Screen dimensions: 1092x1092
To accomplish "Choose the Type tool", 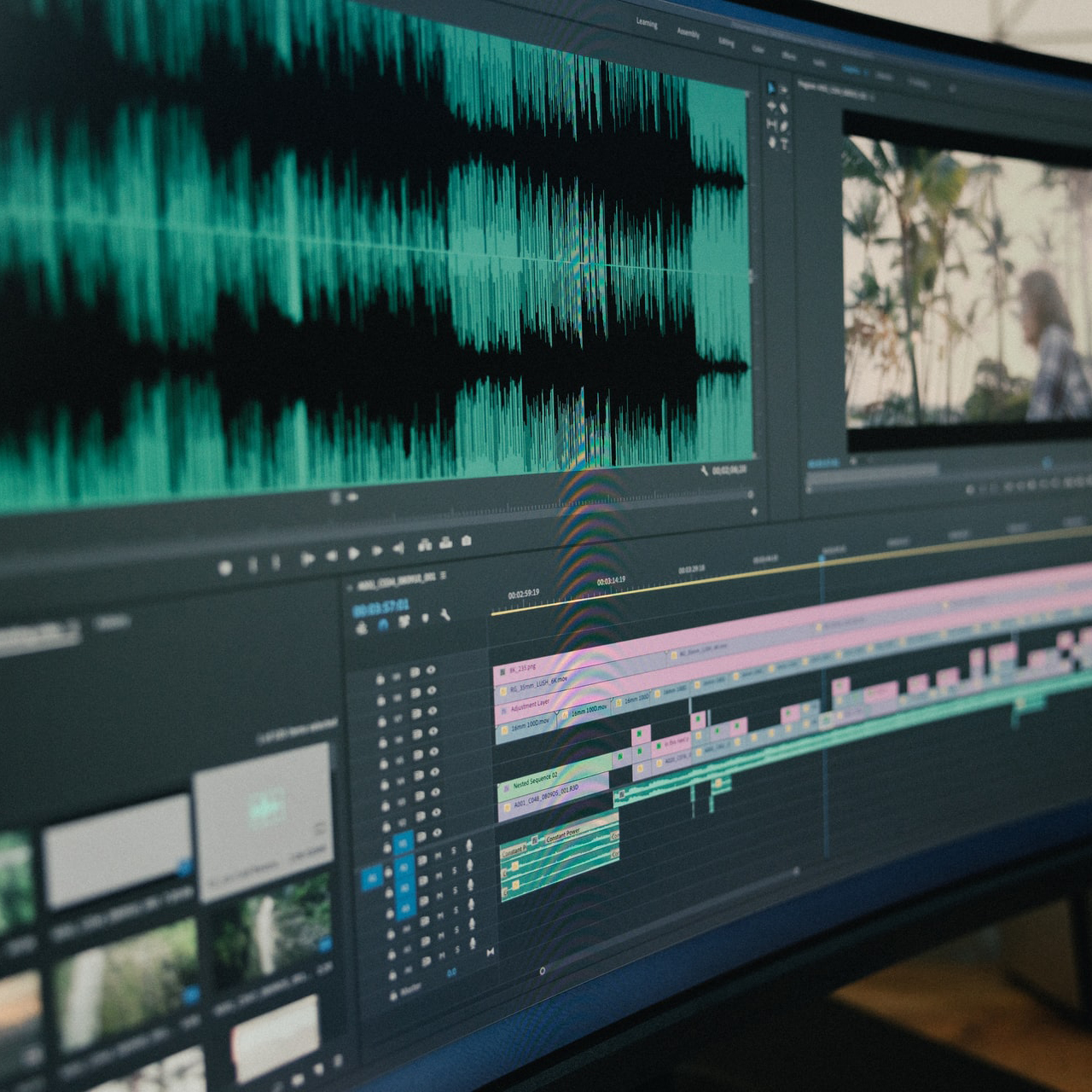I will tap(784, 145).
